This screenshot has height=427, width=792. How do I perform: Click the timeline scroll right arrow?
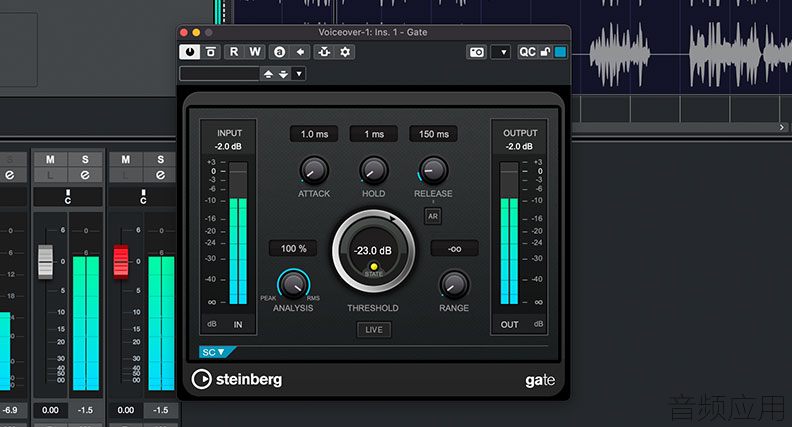pos(781,127)
